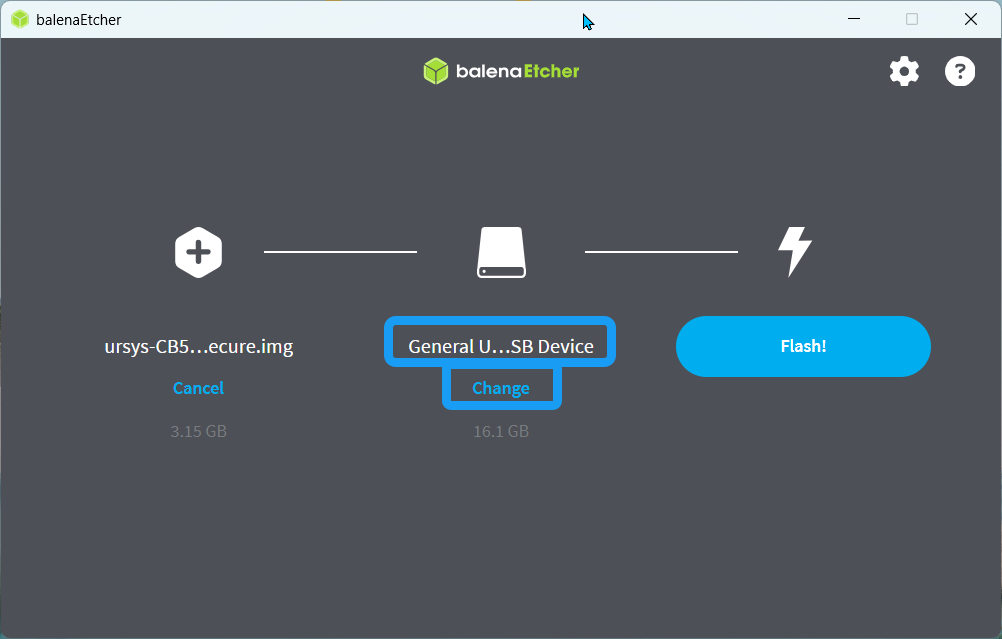The height and width of the screenshot is (639, 1002).
Task: Click the green cube logo in the header
Action: click(436, 71)
